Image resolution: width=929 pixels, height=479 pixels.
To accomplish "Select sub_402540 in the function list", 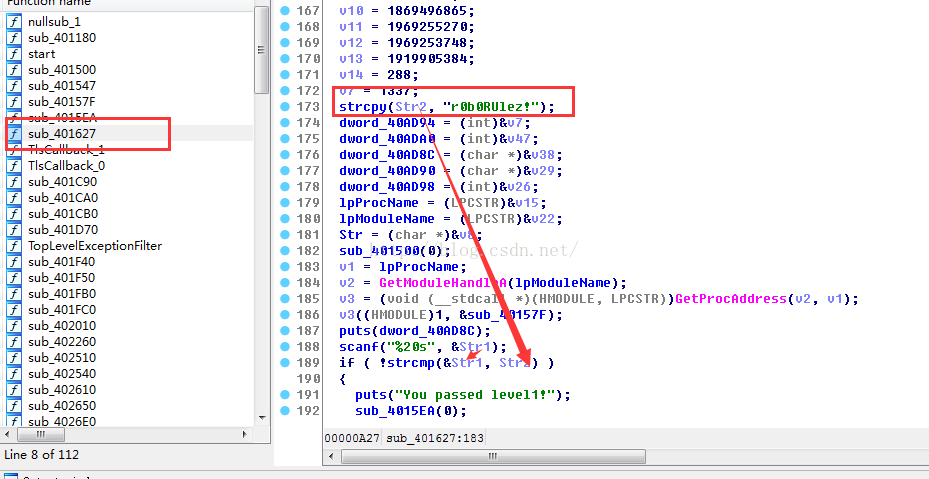I will coord(62,374).
